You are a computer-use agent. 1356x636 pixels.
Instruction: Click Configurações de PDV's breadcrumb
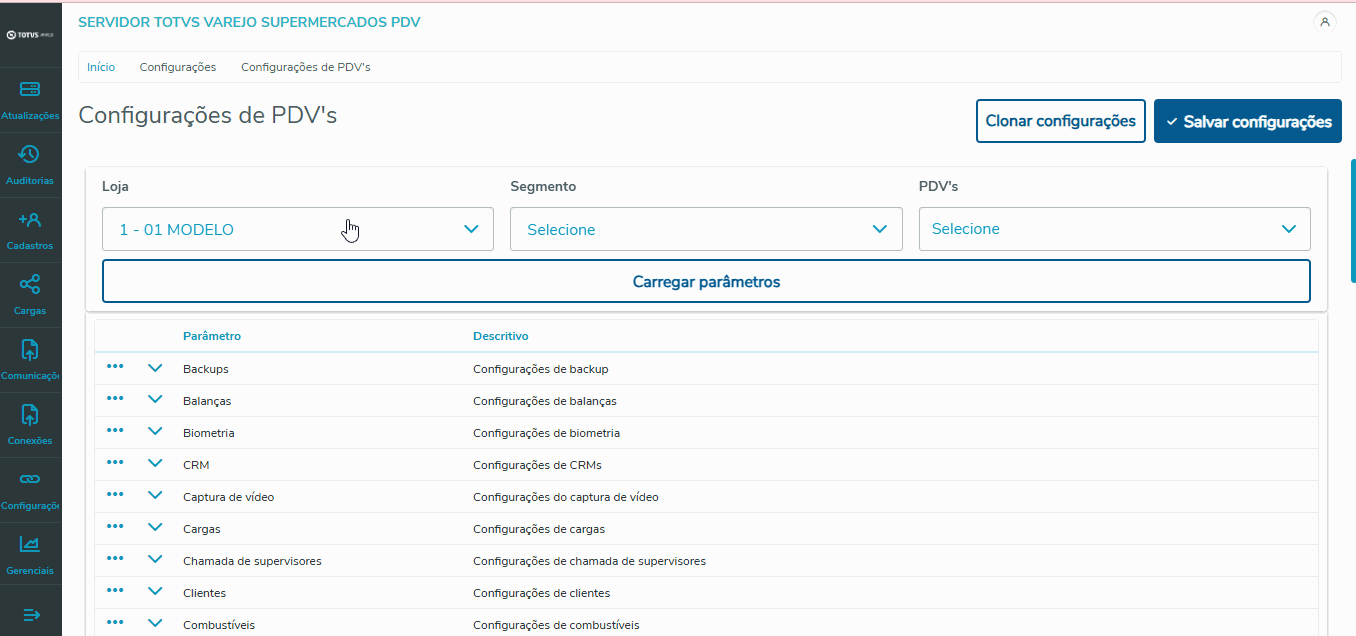point(306,67)
